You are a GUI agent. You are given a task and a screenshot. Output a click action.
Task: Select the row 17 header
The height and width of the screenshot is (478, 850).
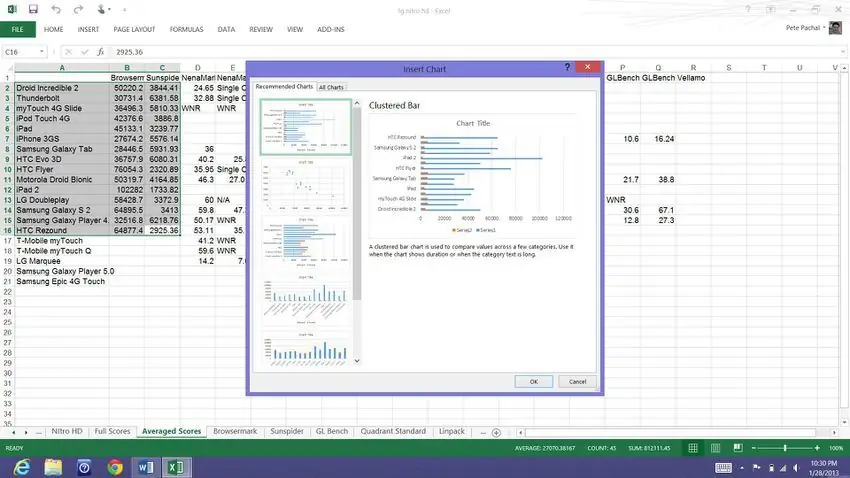tap(7, 241)
